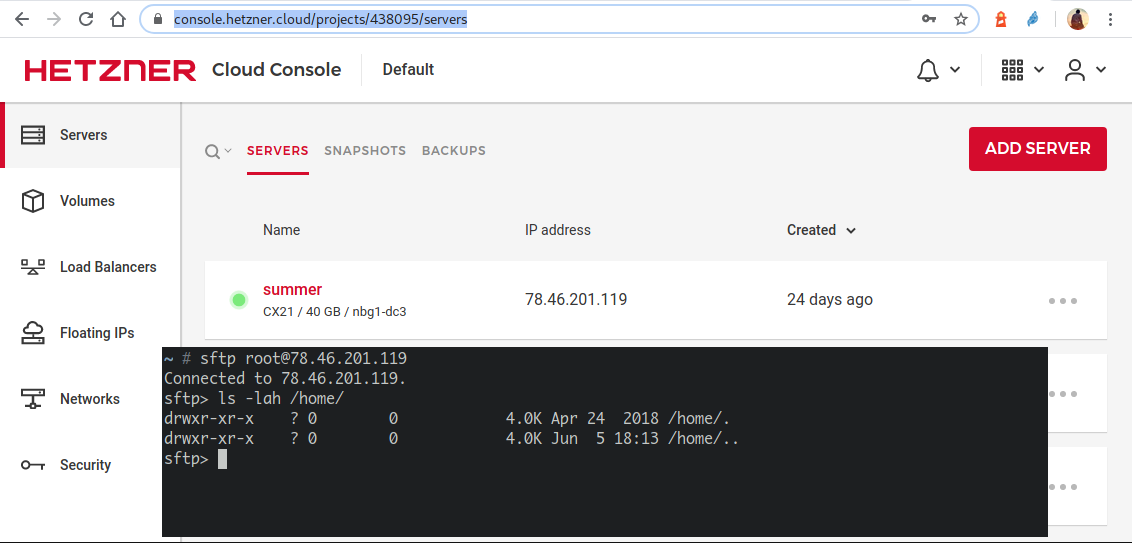Open the Servers section label

point(84,135)
